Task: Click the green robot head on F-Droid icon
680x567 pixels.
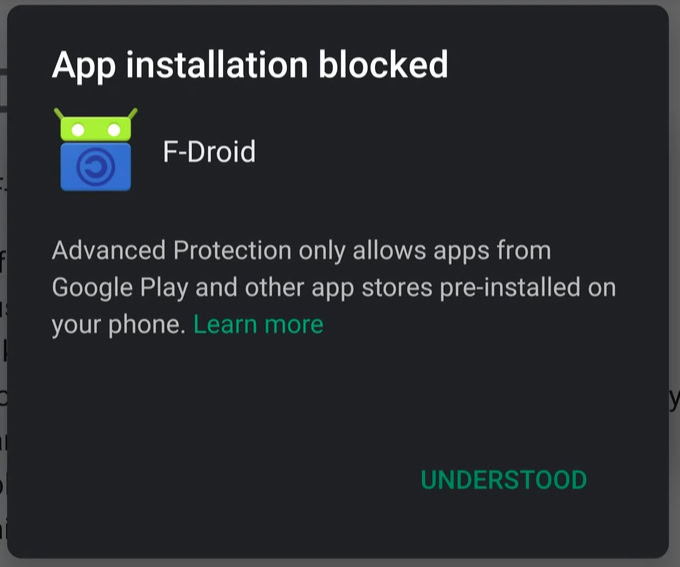Action: pyautogui.click(x=96, y=128)
